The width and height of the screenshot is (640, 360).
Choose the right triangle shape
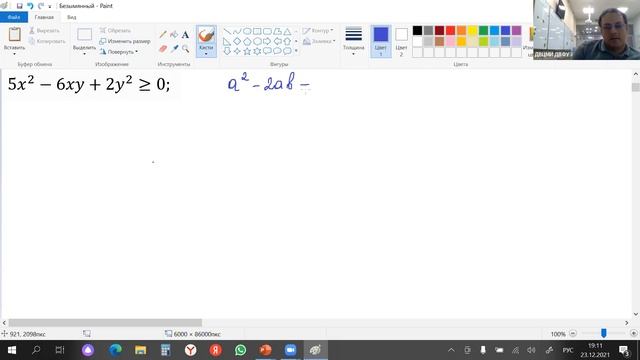point(227,41)
